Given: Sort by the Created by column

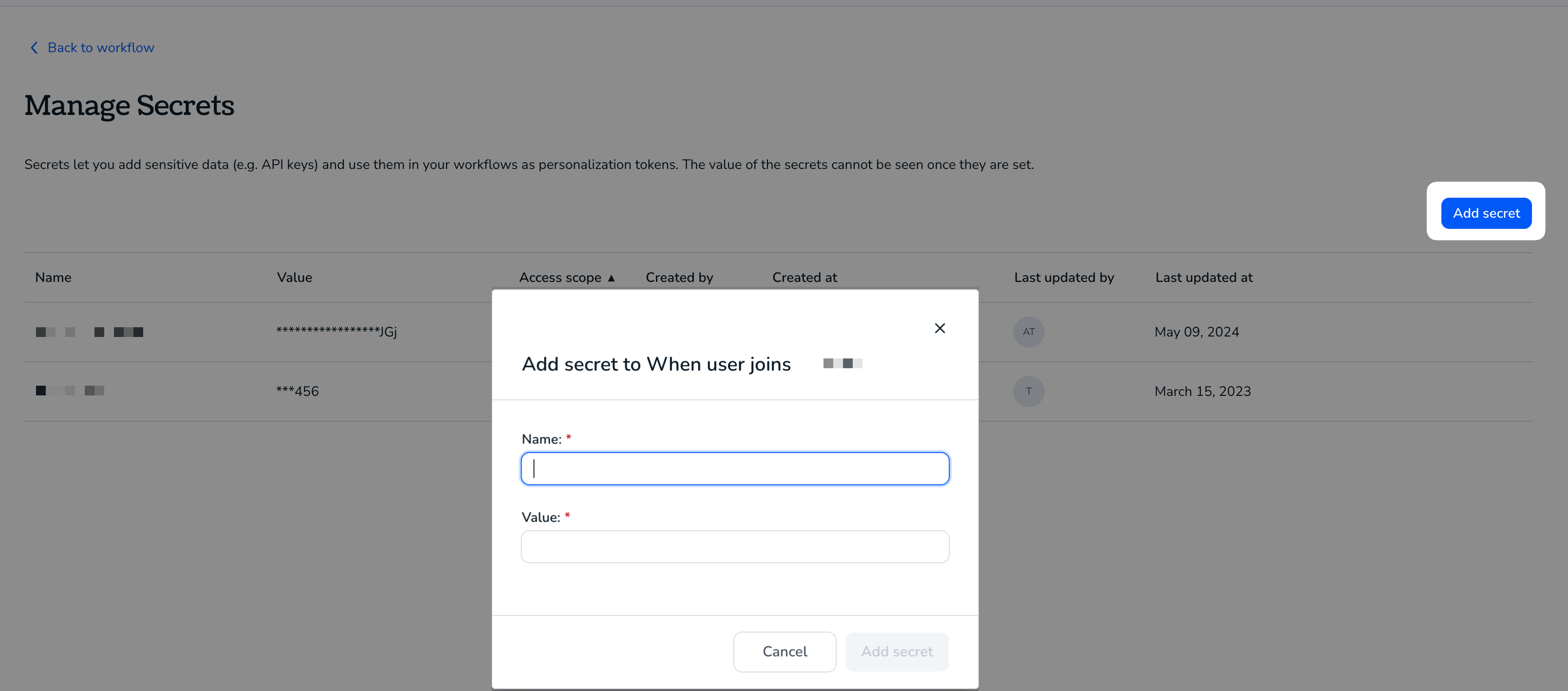Looking at the screenshot, I should coord(679,278).
